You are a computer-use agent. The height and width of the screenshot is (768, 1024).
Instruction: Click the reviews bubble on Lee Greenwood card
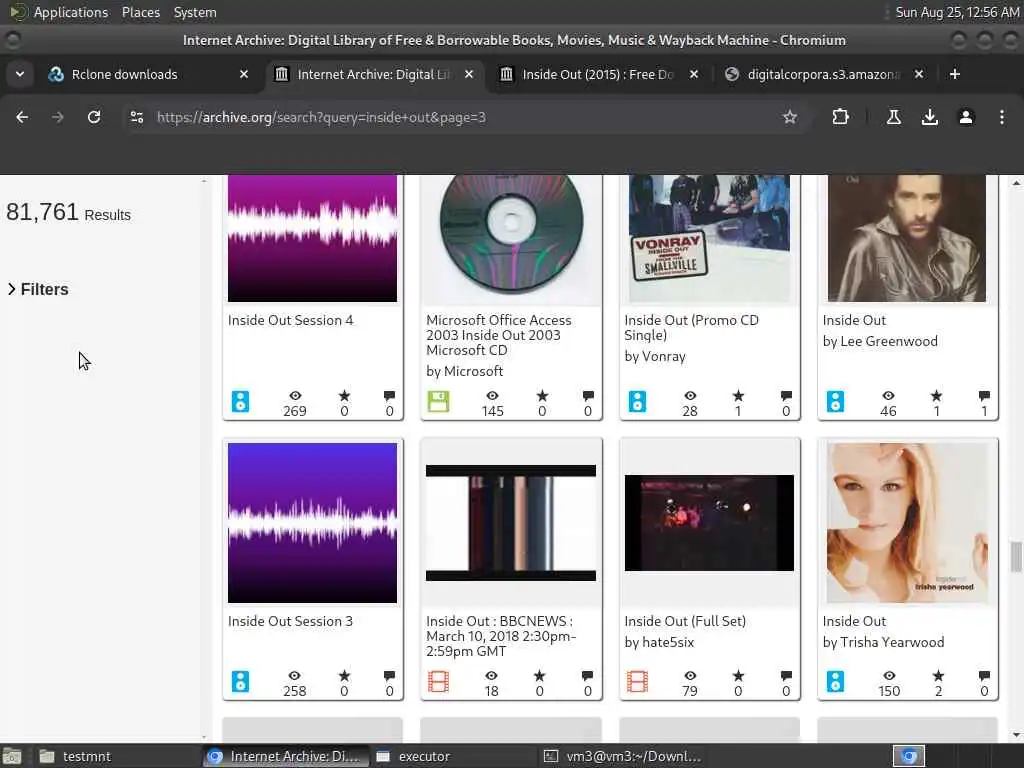pos(984,396)
